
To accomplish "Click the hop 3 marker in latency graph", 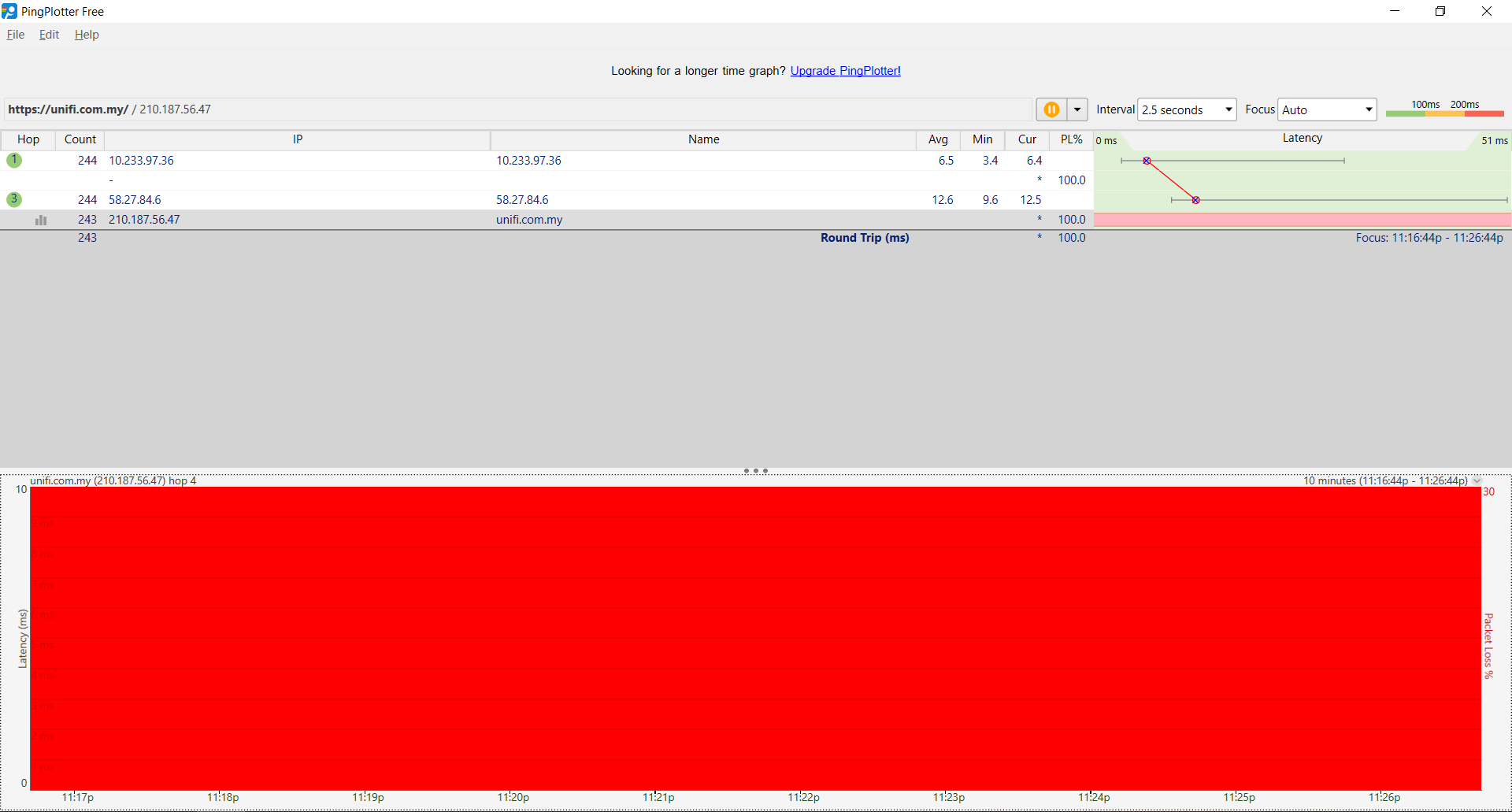I will (1195, 200).
